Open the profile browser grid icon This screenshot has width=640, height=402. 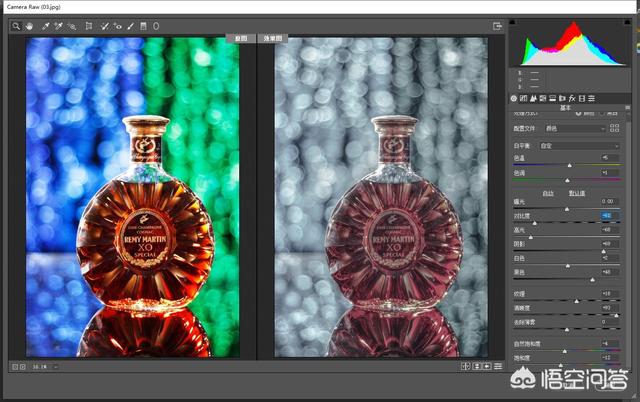(614, 128)
